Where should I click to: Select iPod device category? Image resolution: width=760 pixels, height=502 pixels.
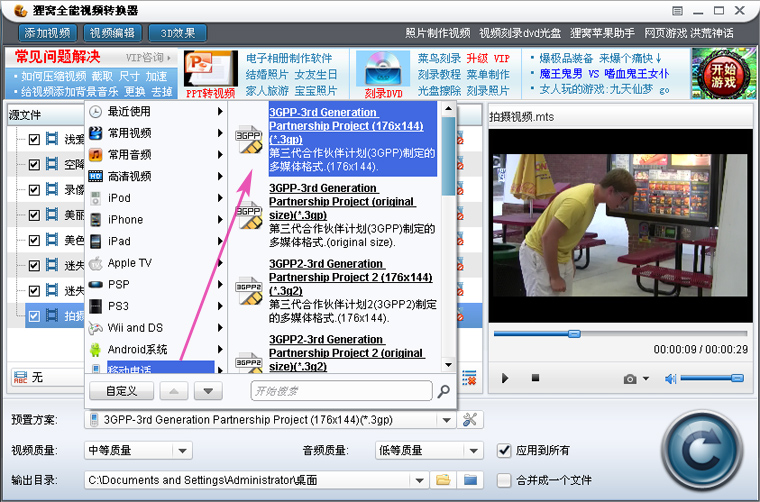[x=156, y=198]
